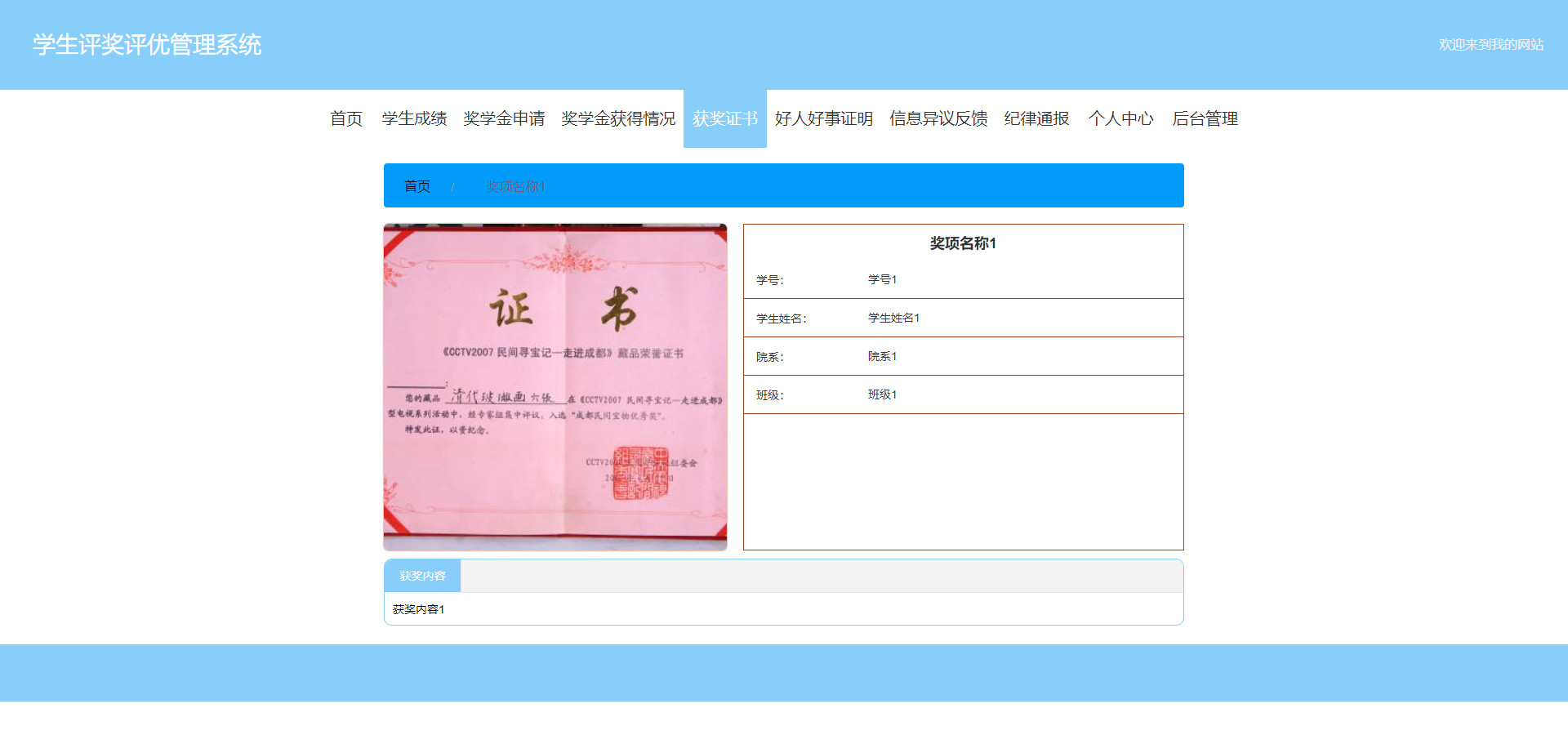Click the 首页 breadcrumb link
The width and height of the screenshot is (1568, 744).
tap(417, 186)
